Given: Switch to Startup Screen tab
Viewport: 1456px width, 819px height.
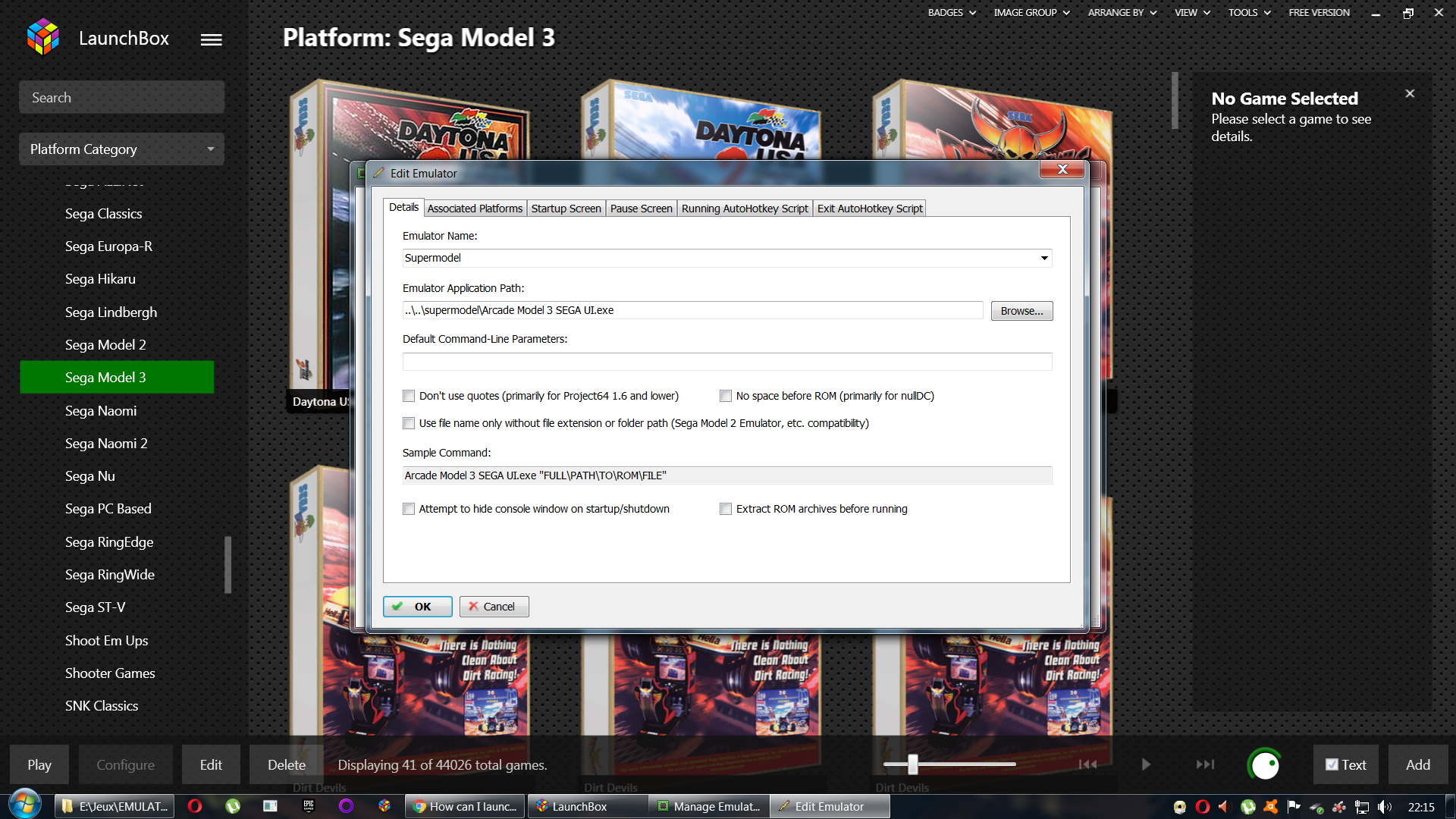Looking at the screenshot, I should pyautogui.click(x=566, y=209).
